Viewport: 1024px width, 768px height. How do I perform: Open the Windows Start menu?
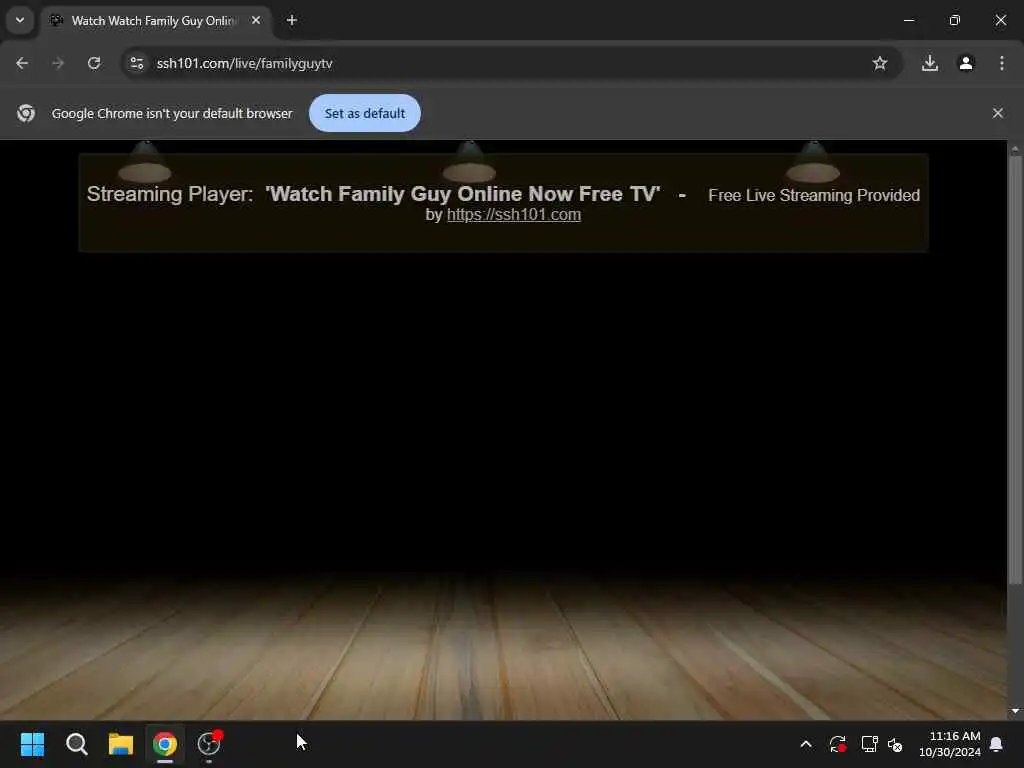pos(32,744)
